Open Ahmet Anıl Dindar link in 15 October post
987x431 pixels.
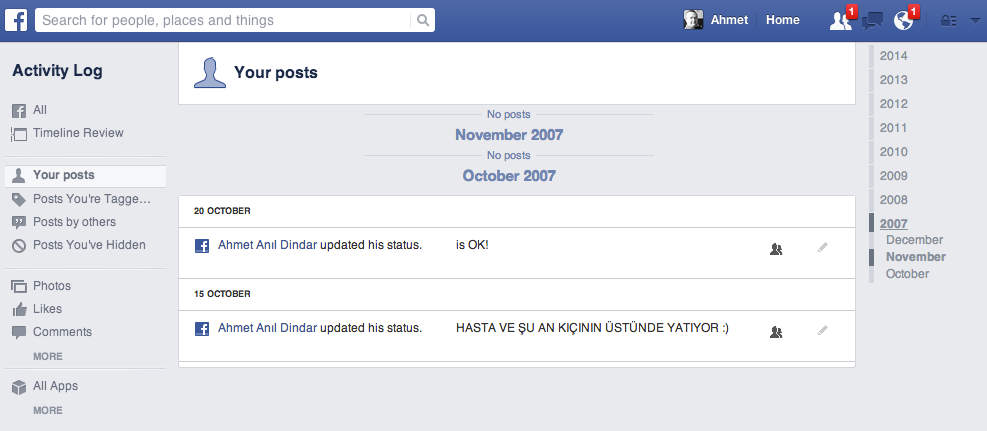click(x=268, y=328)
